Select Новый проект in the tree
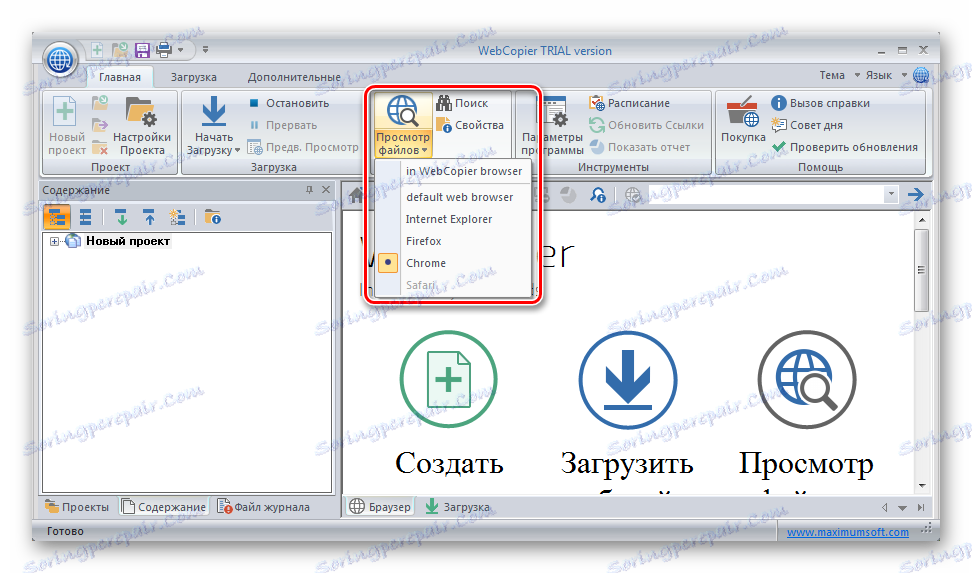The image size is (972, 573). [128, 241]
